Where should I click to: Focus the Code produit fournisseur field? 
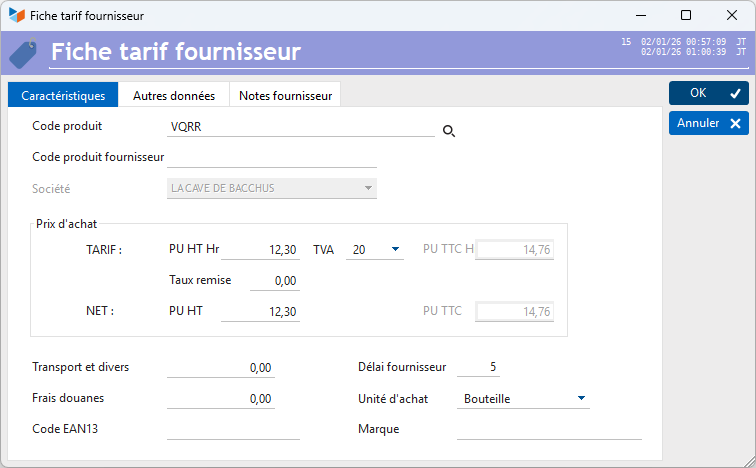pos(272,157)
